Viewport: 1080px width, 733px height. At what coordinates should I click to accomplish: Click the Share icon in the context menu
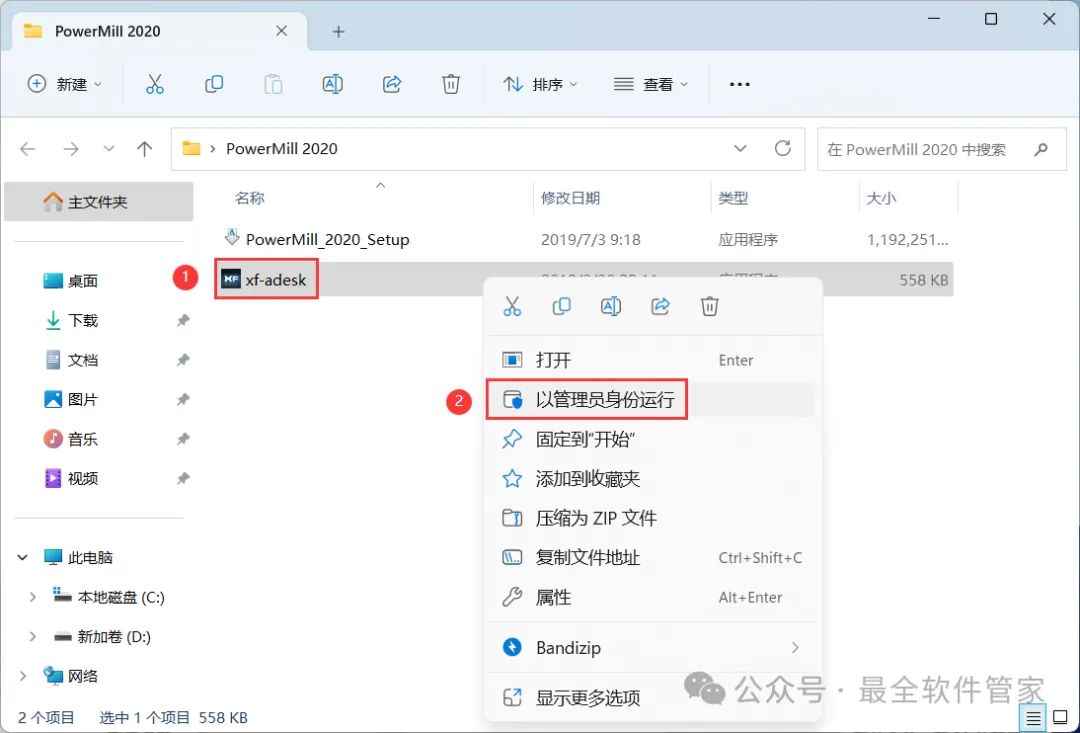(661, 306)
